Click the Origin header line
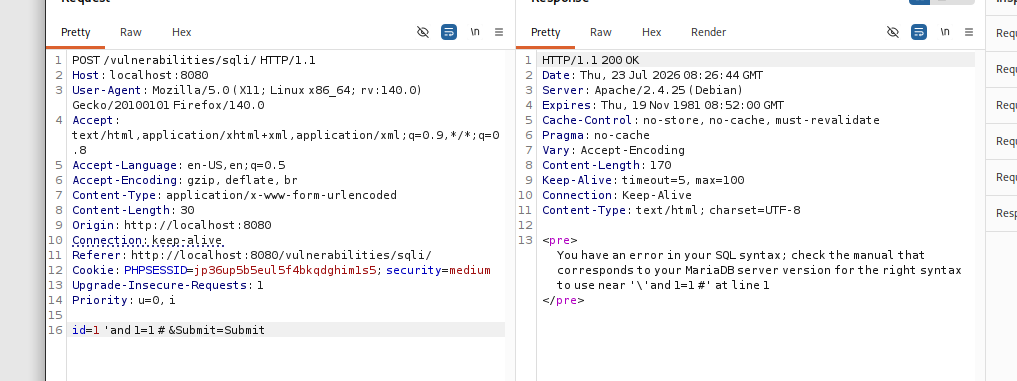 point(171,225)
